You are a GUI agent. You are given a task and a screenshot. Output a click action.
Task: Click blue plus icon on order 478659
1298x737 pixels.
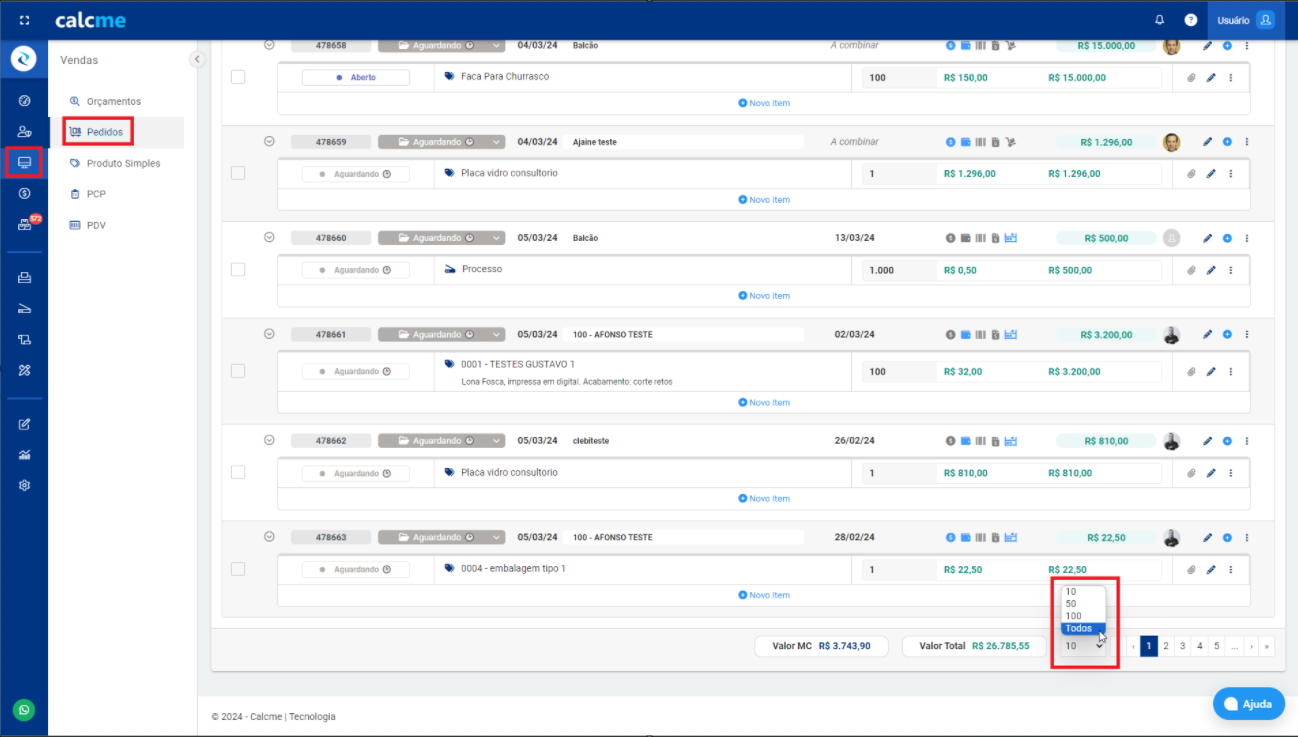(x=1227, y=142)
